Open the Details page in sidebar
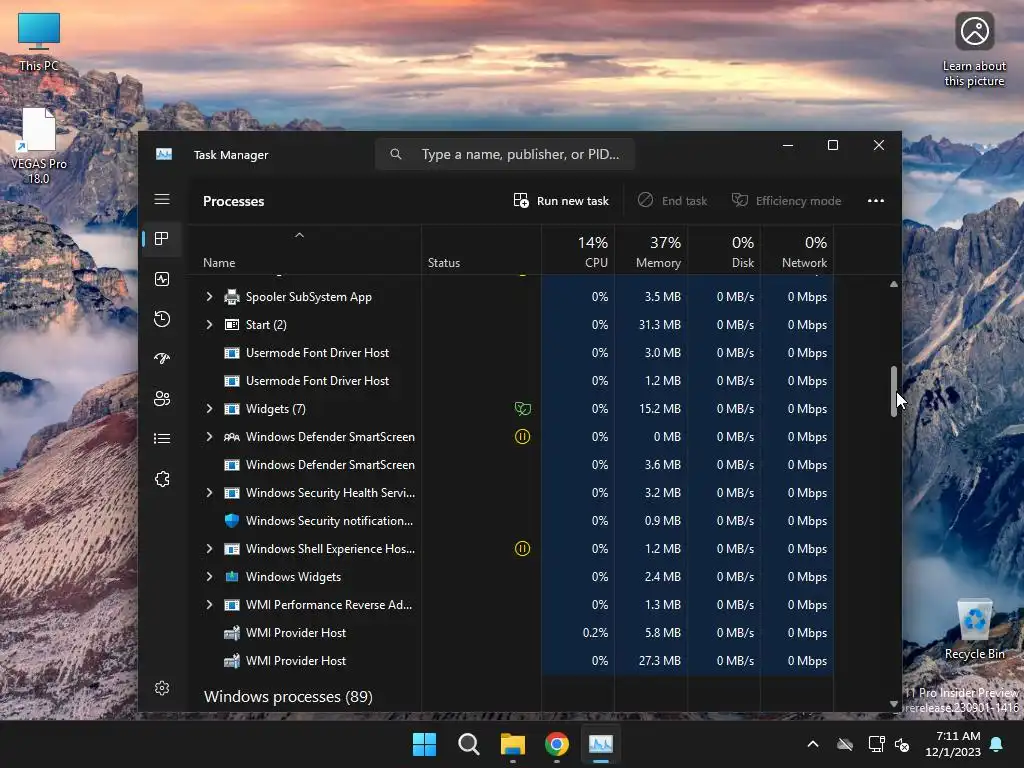 coord(162,438)
